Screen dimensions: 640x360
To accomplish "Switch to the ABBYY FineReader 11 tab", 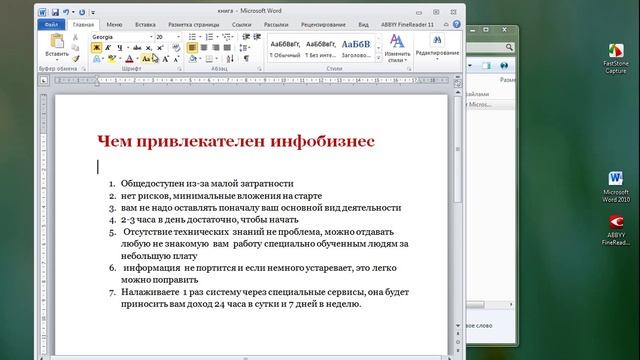I will (407, 24).
